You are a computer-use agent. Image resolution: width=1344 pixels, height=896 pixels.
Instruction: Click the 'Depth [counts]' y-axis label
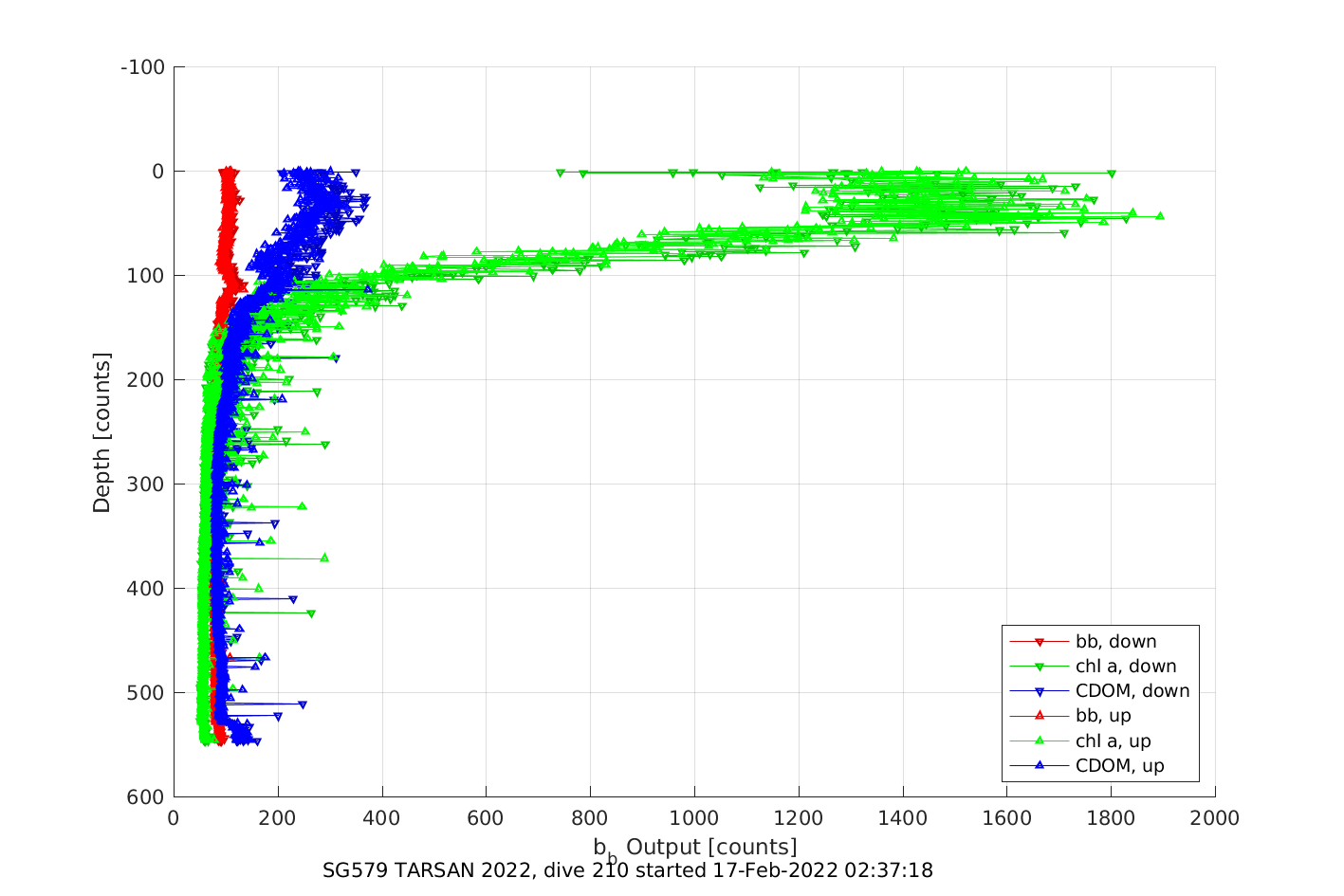coord(101,432)
